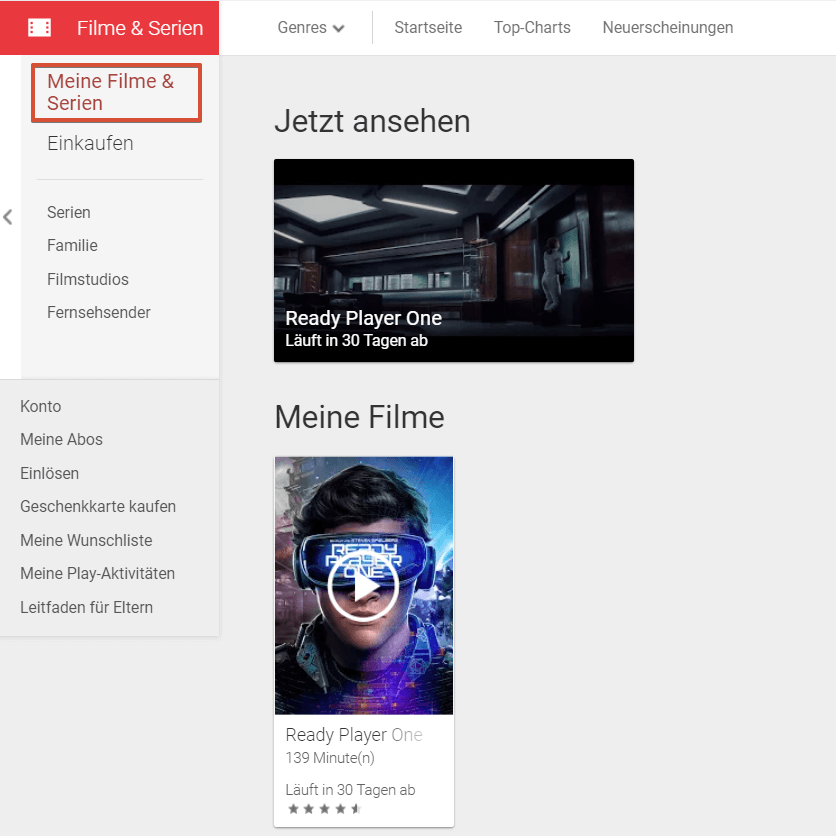
Task: Click the 'Meine Filme' section heading
Action: (359, 416)
